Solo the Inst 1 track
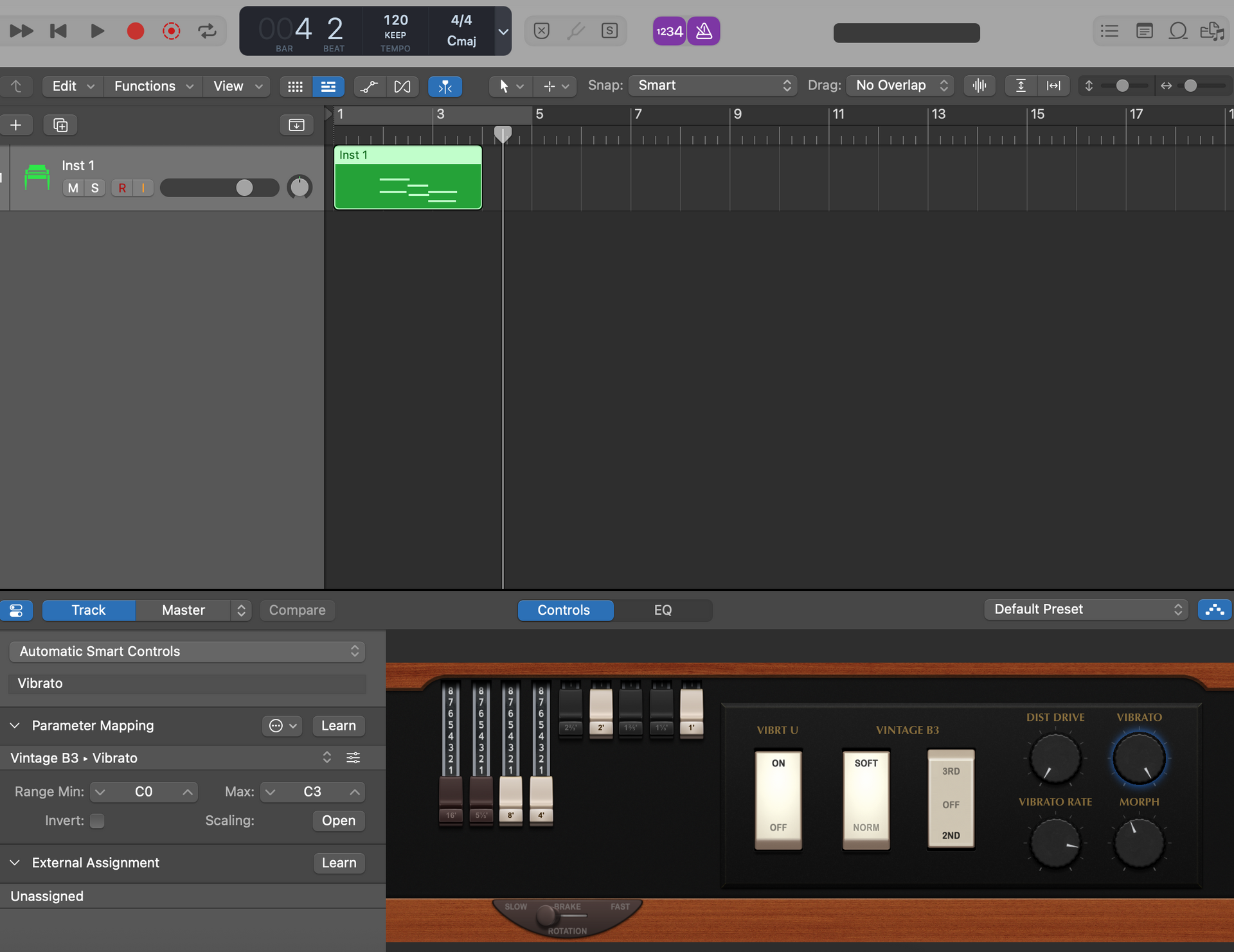The image size is (1234, 952). [x=95, y=188]
